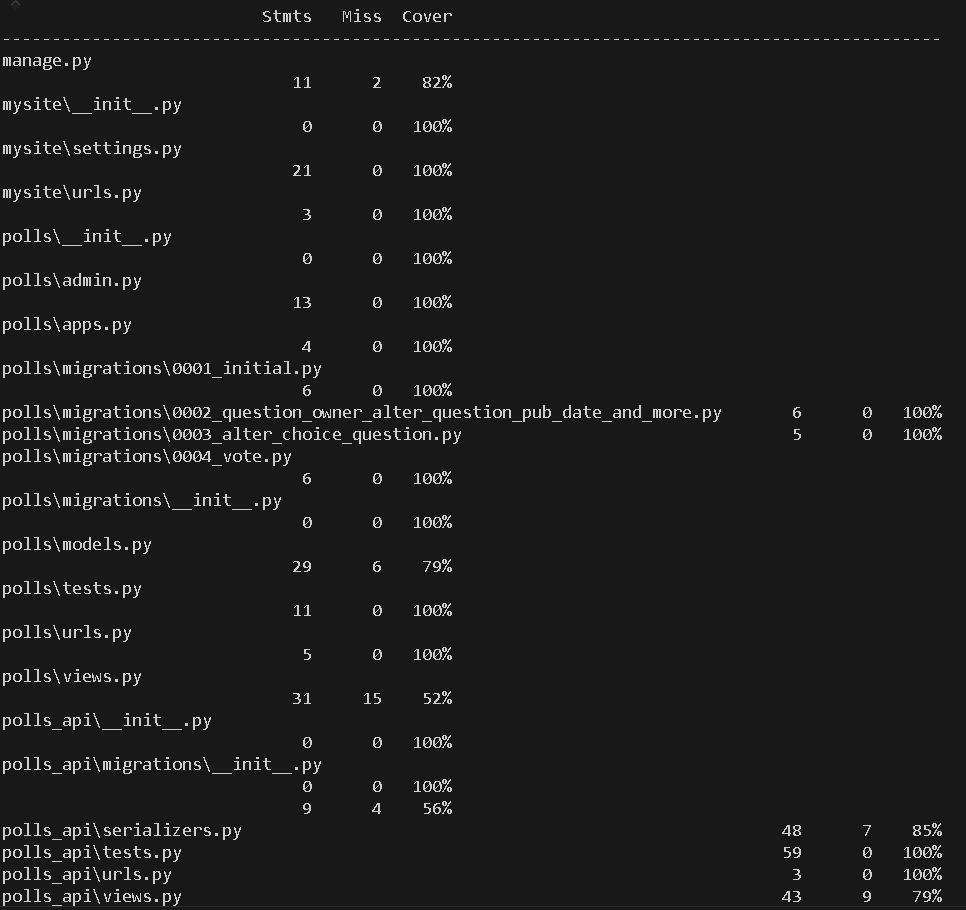Screen dimensions: 966x910
Task: Click the polls\migrations\__init__.py file name
Action: pyautogui.click(x=142, y=501)
